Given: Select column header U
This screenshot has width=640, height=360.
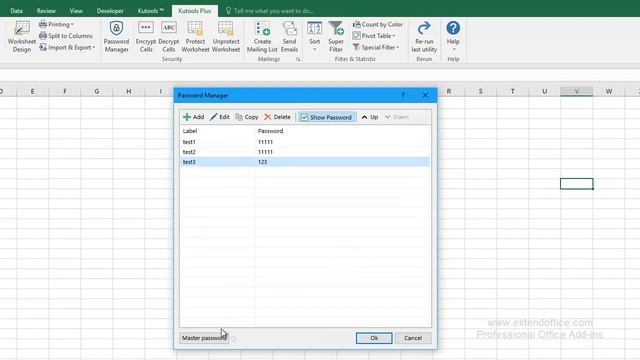Looking at the screenshot, I should tap(544, 91).
